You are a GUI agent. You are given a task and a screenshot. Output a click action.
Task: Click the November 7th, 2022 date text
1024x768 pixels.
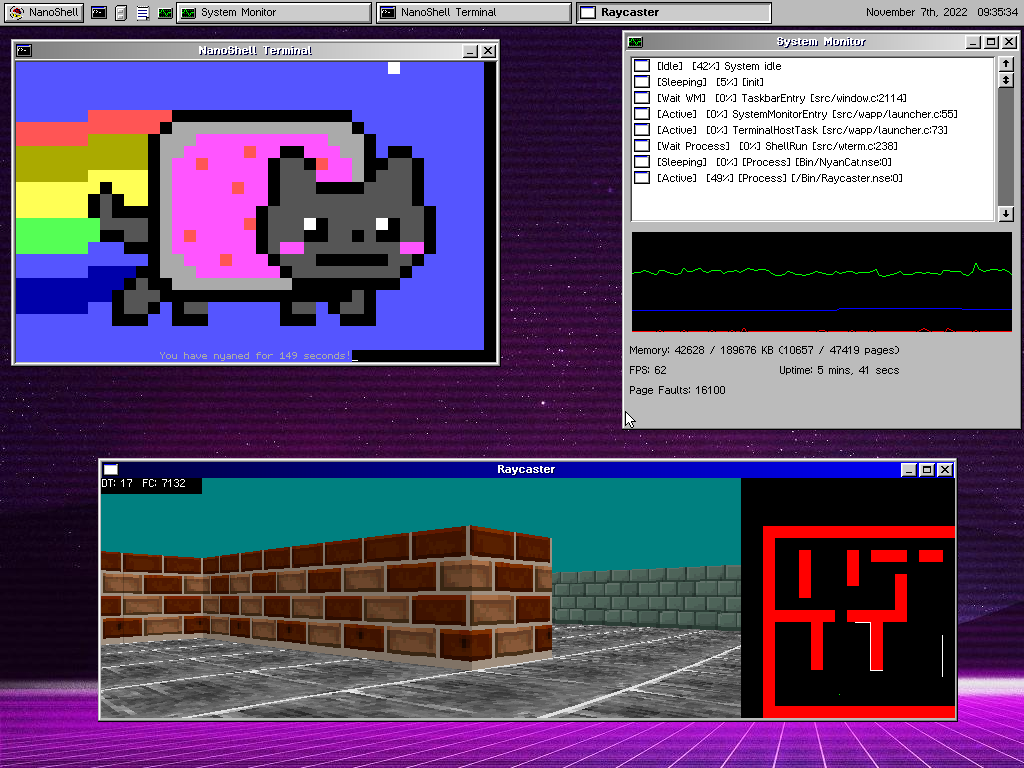(916, 12)
